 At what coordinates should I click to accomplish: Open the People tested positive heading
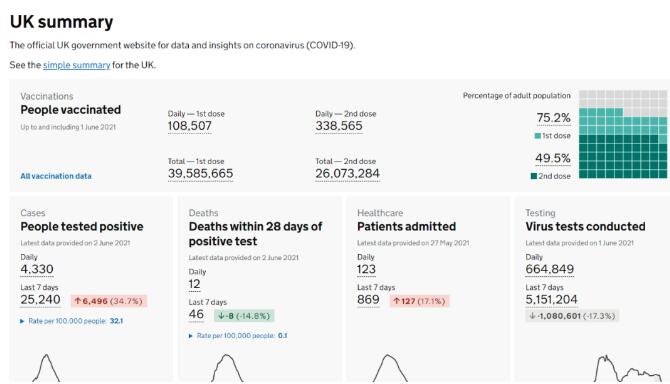[82, 226]
